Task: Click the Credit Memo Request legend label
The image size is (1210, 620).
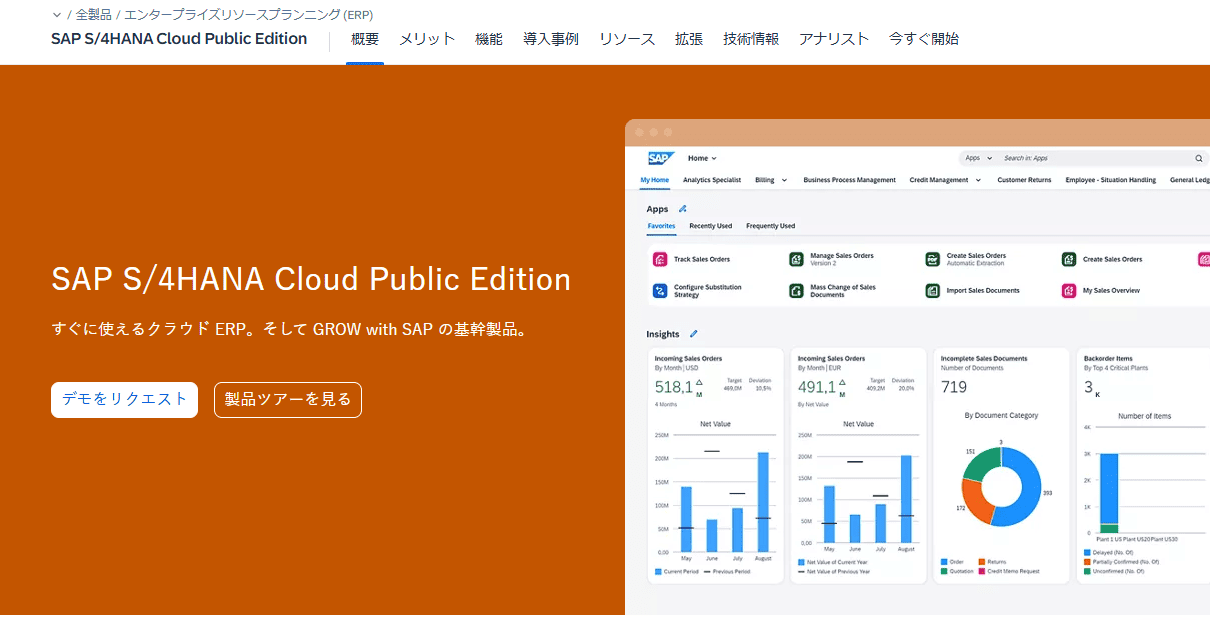Action: click(1013, 571)
